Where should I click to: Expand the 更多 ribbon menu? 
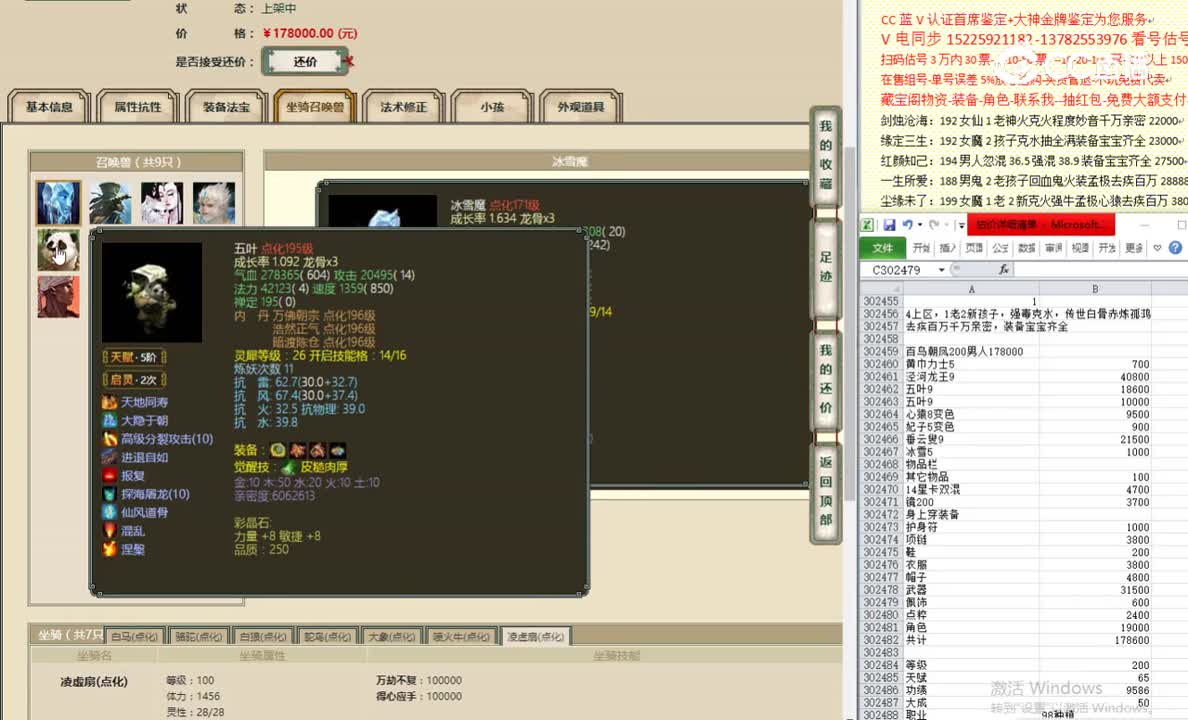point(1135,247)
